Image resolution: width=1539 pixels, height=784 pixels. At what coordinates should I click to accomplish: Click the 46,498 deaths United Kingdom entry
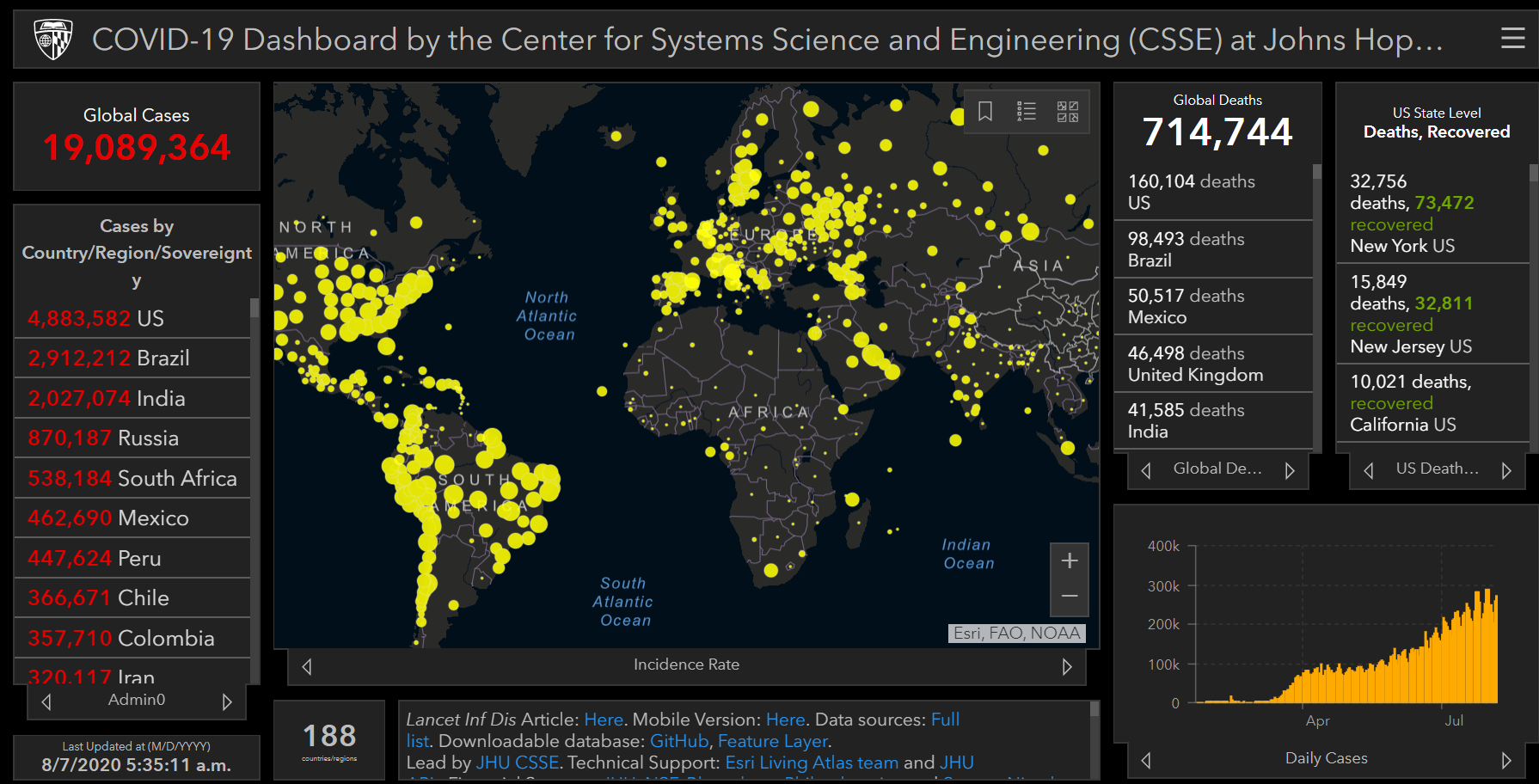pos(1213,364)
